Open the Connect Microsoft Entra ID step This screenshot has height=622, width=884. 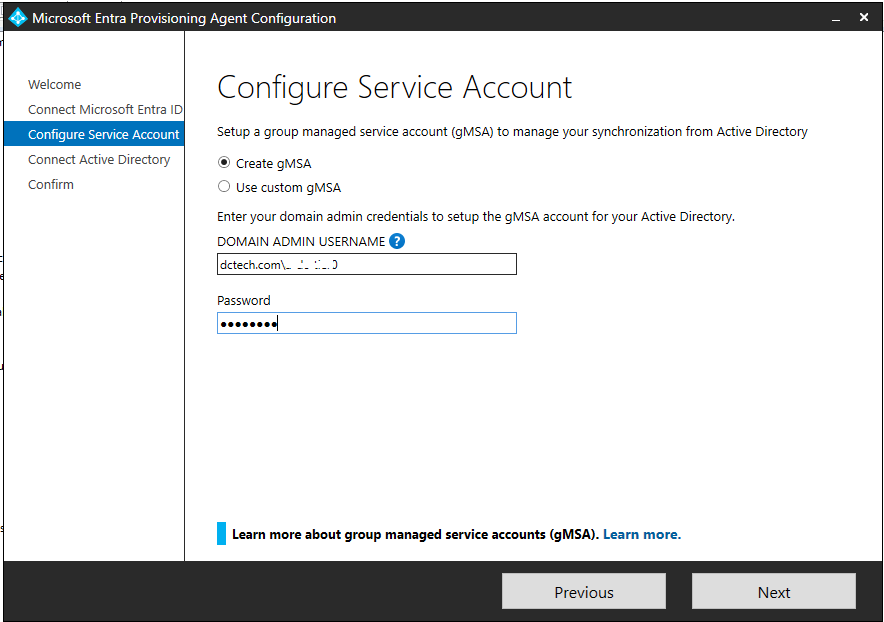click(x=93, y=109)
